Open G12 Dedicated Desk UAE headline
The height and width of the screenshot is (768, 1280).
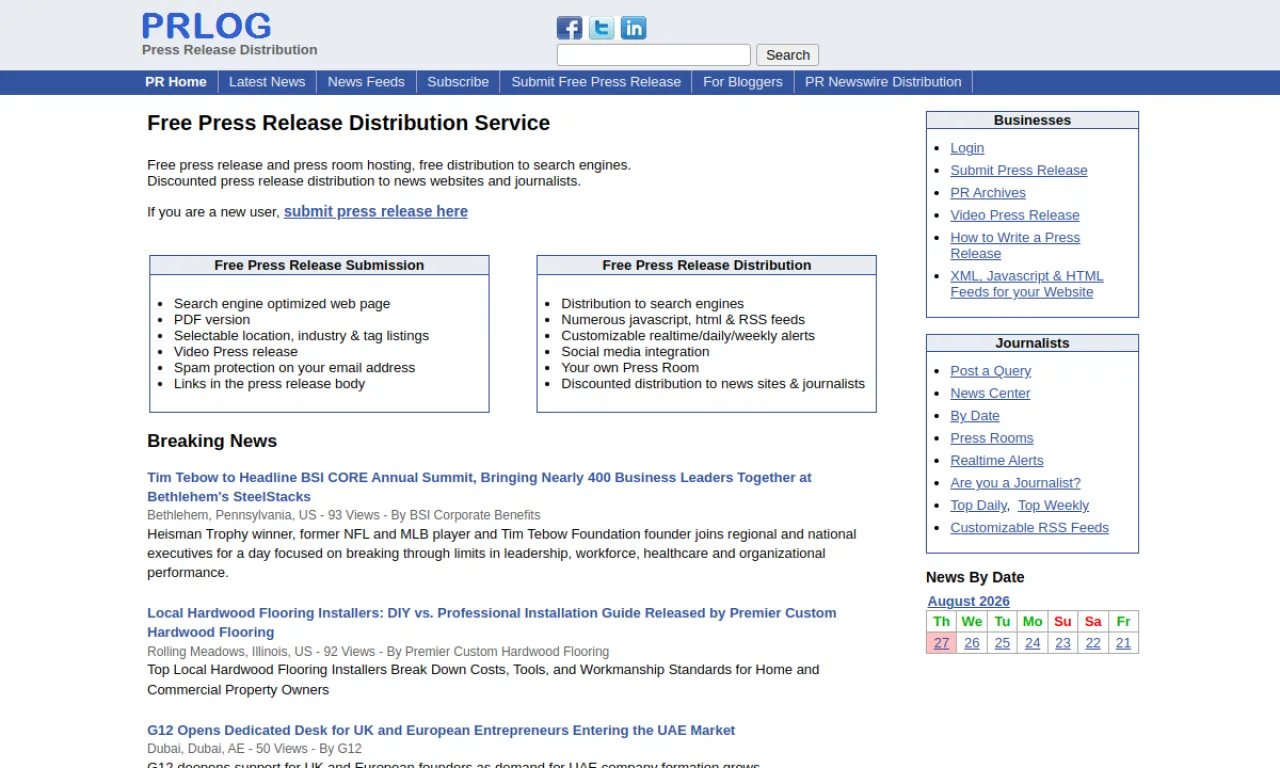[x=441, y=730]
